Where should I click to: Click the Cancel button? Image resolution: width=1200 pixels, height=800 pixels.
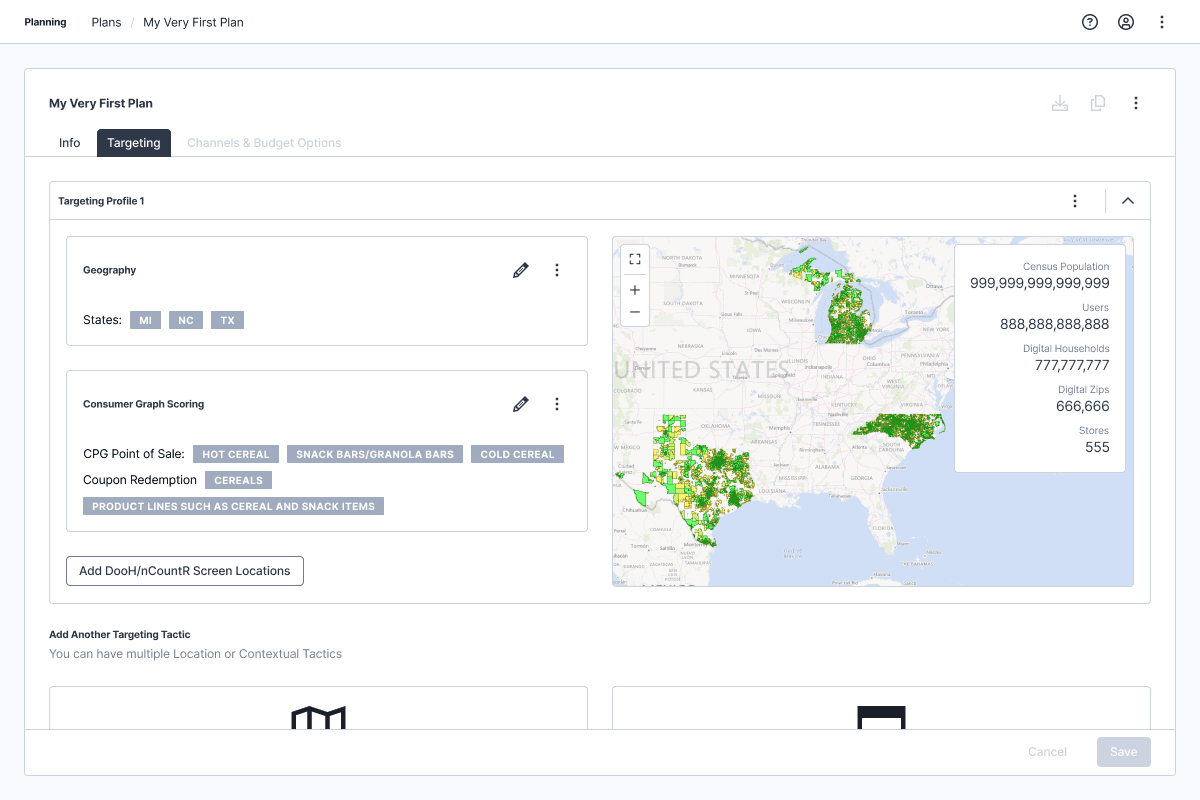point(1047,752)
